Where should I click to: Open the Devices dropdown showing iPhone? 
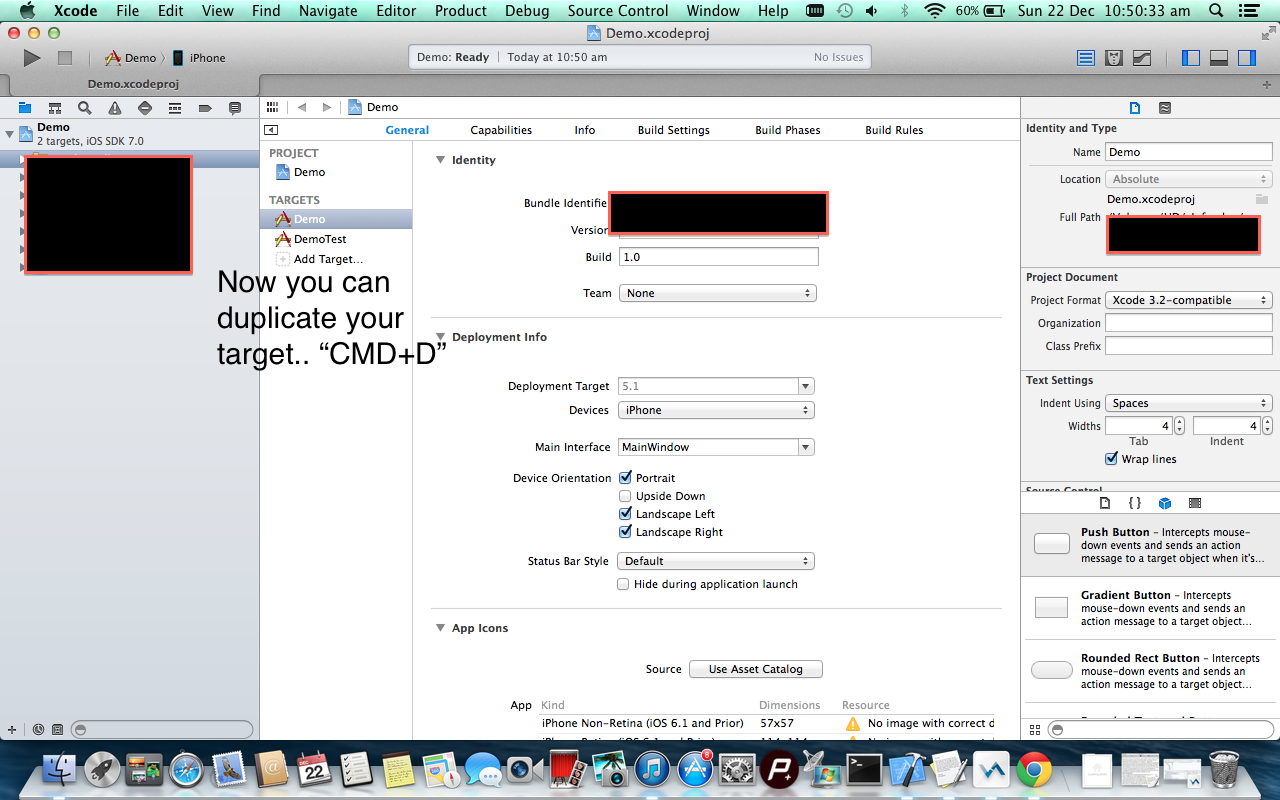[716, 410]
